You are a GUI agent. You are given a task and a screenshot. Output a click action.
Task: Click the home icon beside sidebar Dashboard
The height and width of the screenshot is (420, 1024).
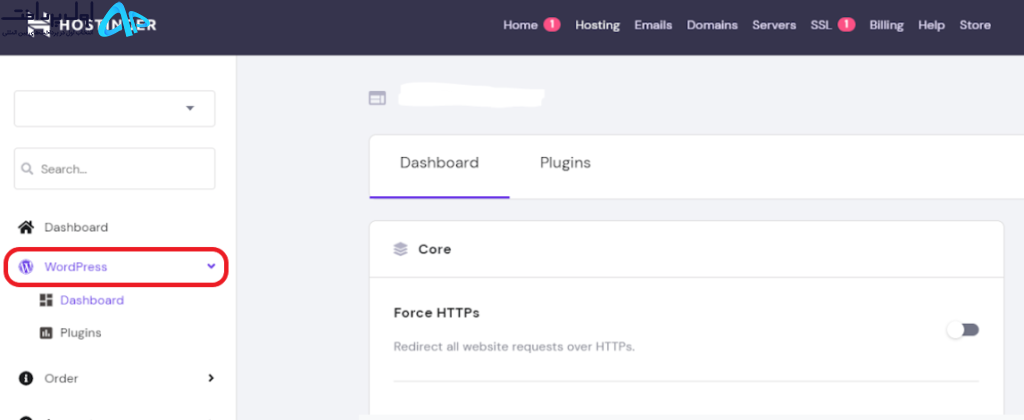point(26,227)
